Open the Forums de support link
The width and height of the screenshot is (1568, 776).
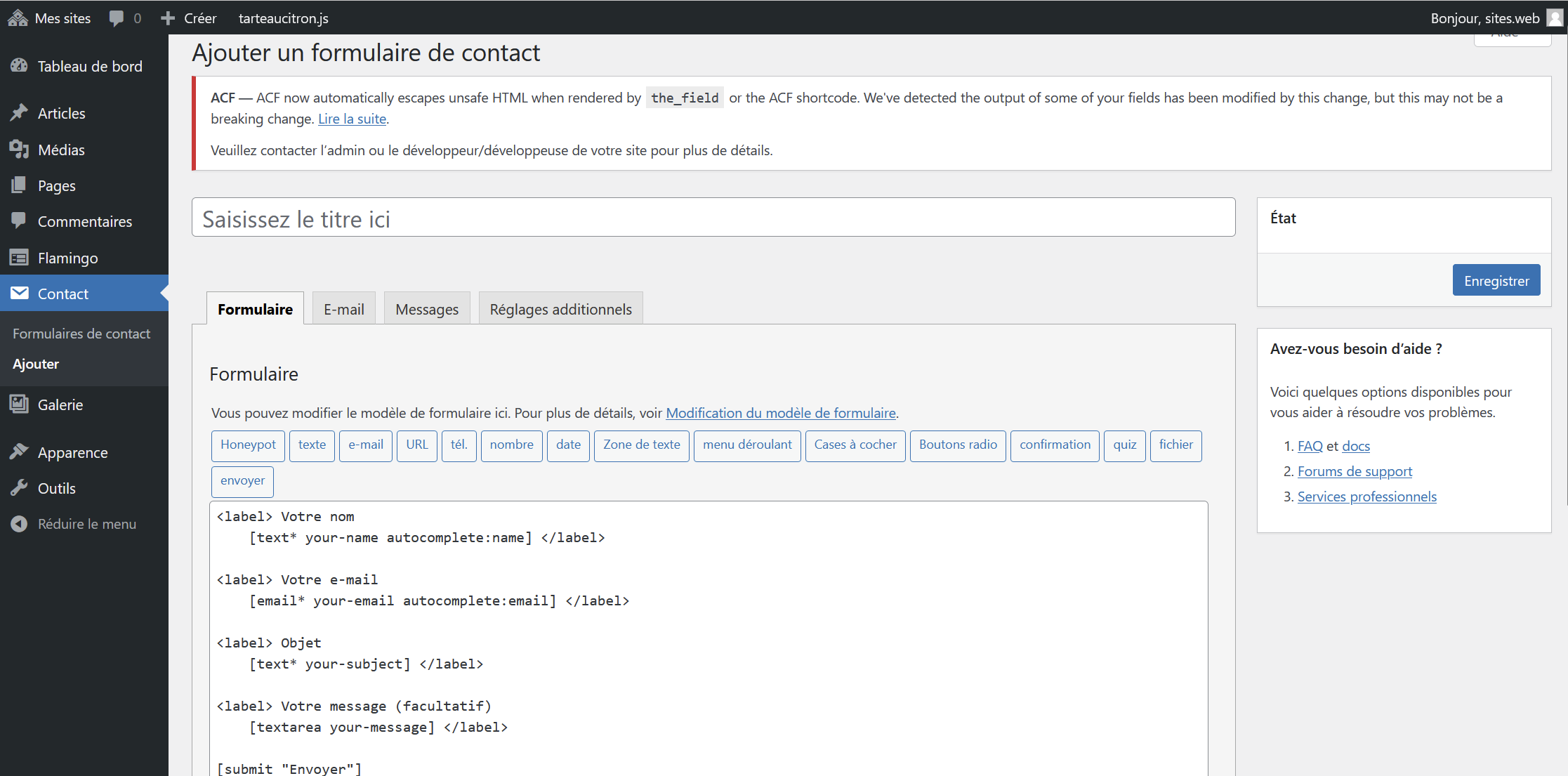[x=1355, y=471]
